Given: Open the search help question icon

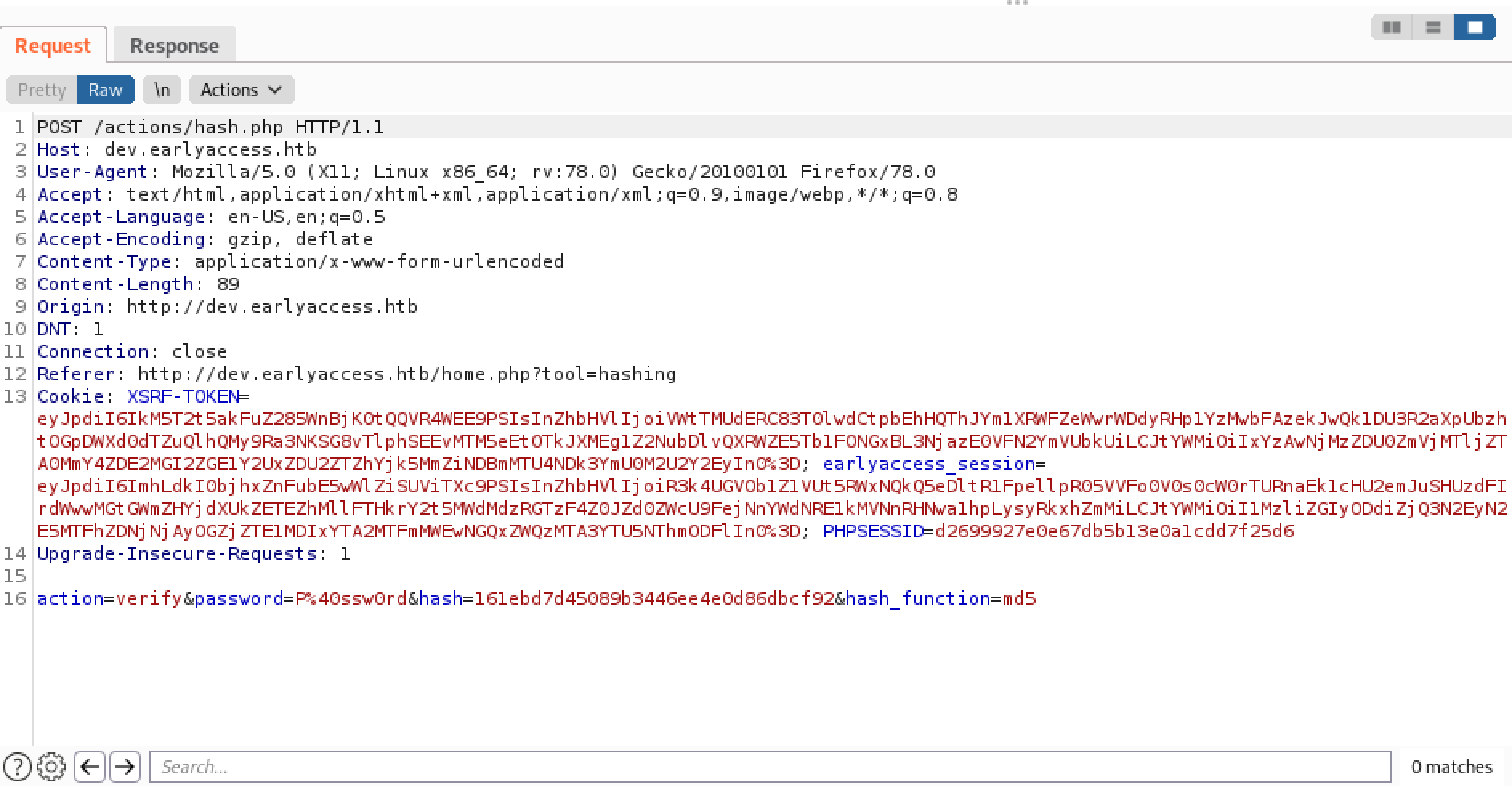Looking at the screenshot, I should [x=18, y=767].
